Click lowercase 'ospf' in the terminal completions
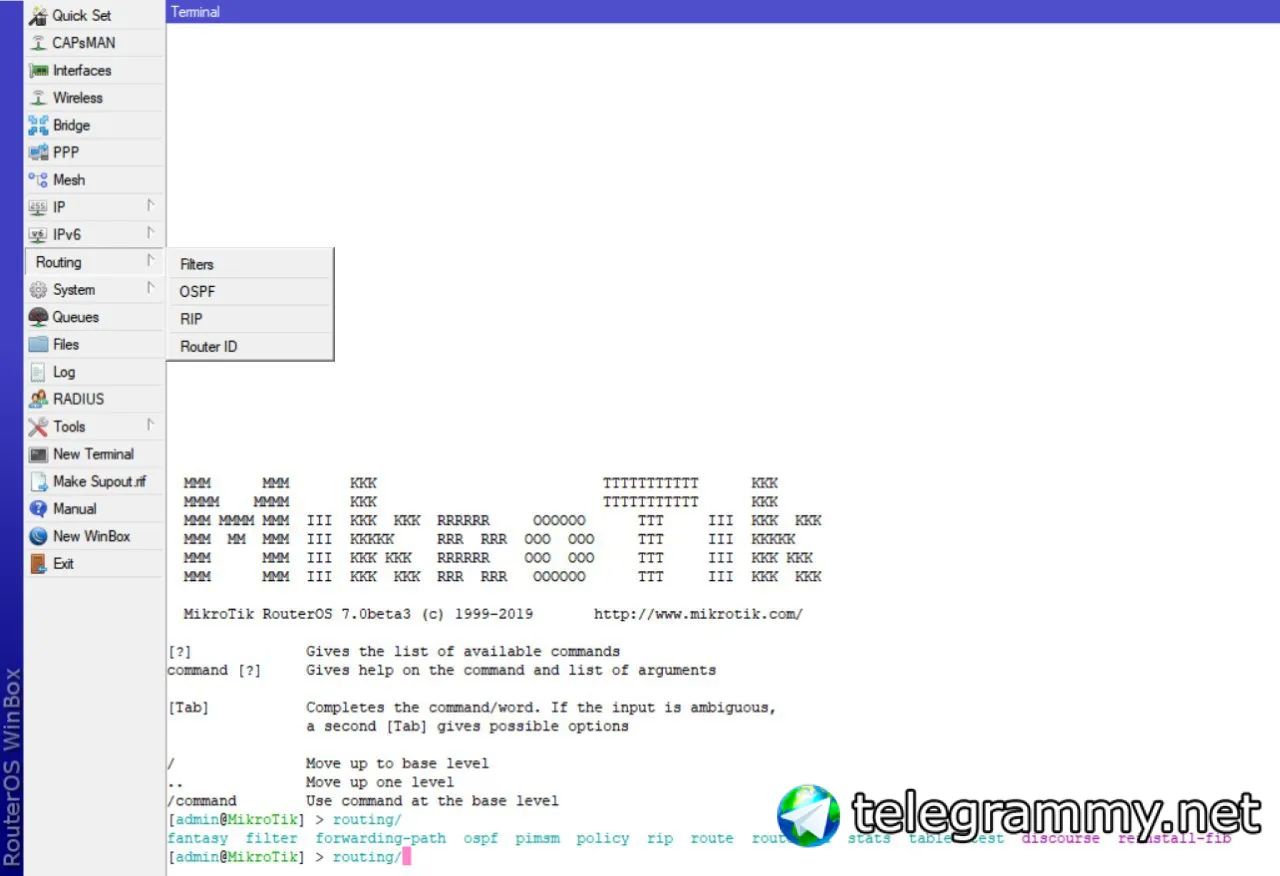The height and width of the screenshot is (876, 1280). click(x=481, y=839)
